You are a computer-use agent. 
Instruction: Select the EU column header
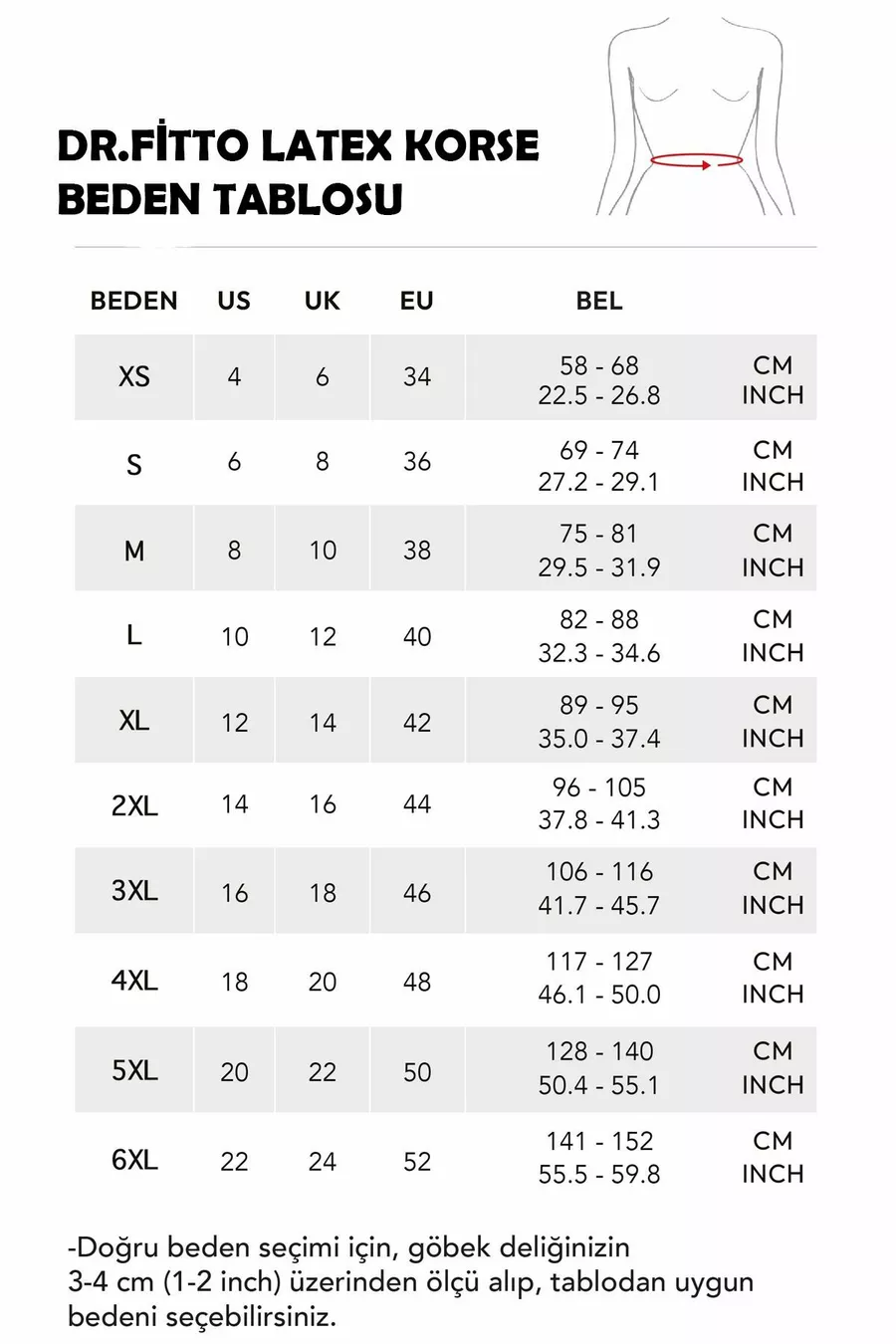(x=416, y=301)
